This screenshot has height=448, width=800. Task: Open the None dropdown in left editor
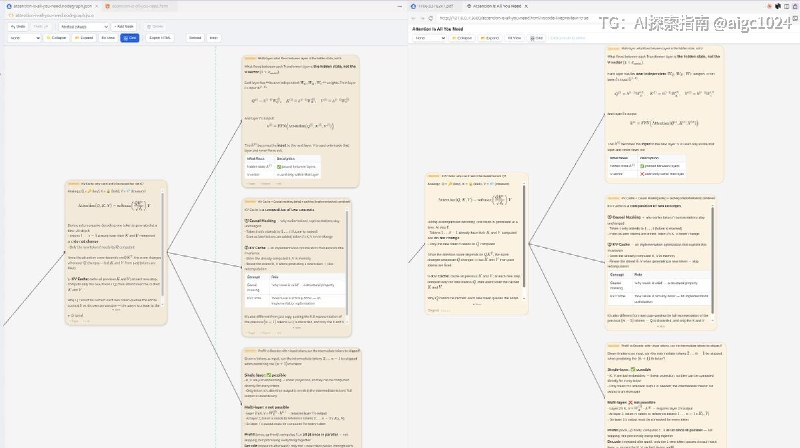tap(24, 38)
